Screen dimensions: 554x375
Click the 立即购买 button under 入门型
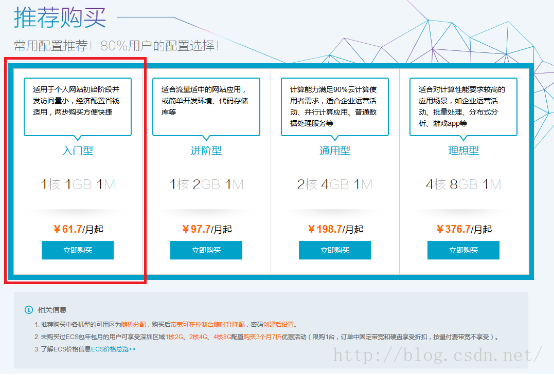tap(78, 250)
